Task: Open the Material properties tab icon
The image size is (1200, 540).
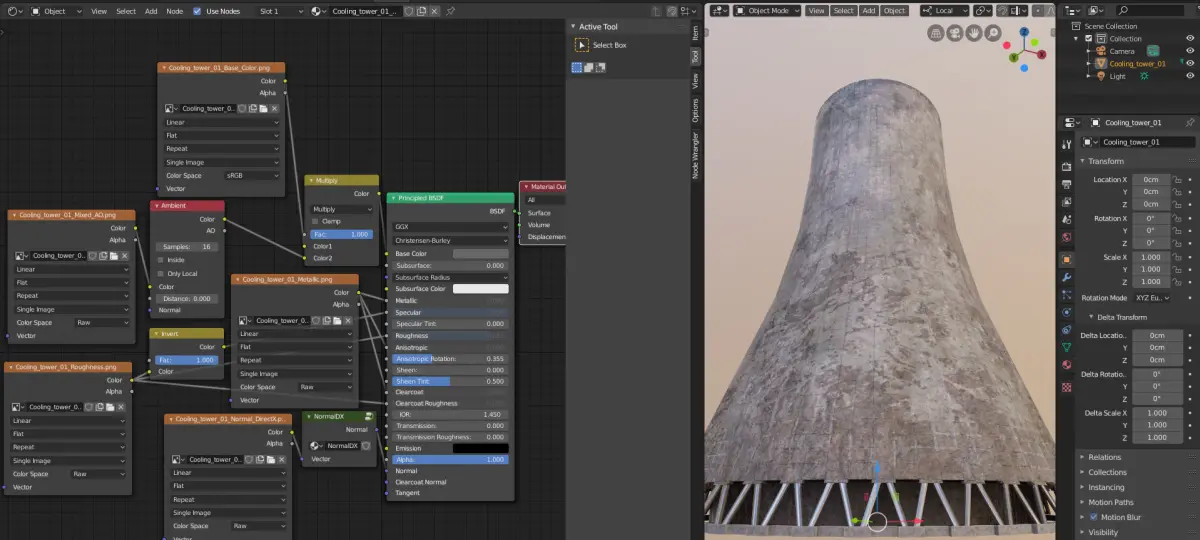Action: click(x=1067, y=366)
